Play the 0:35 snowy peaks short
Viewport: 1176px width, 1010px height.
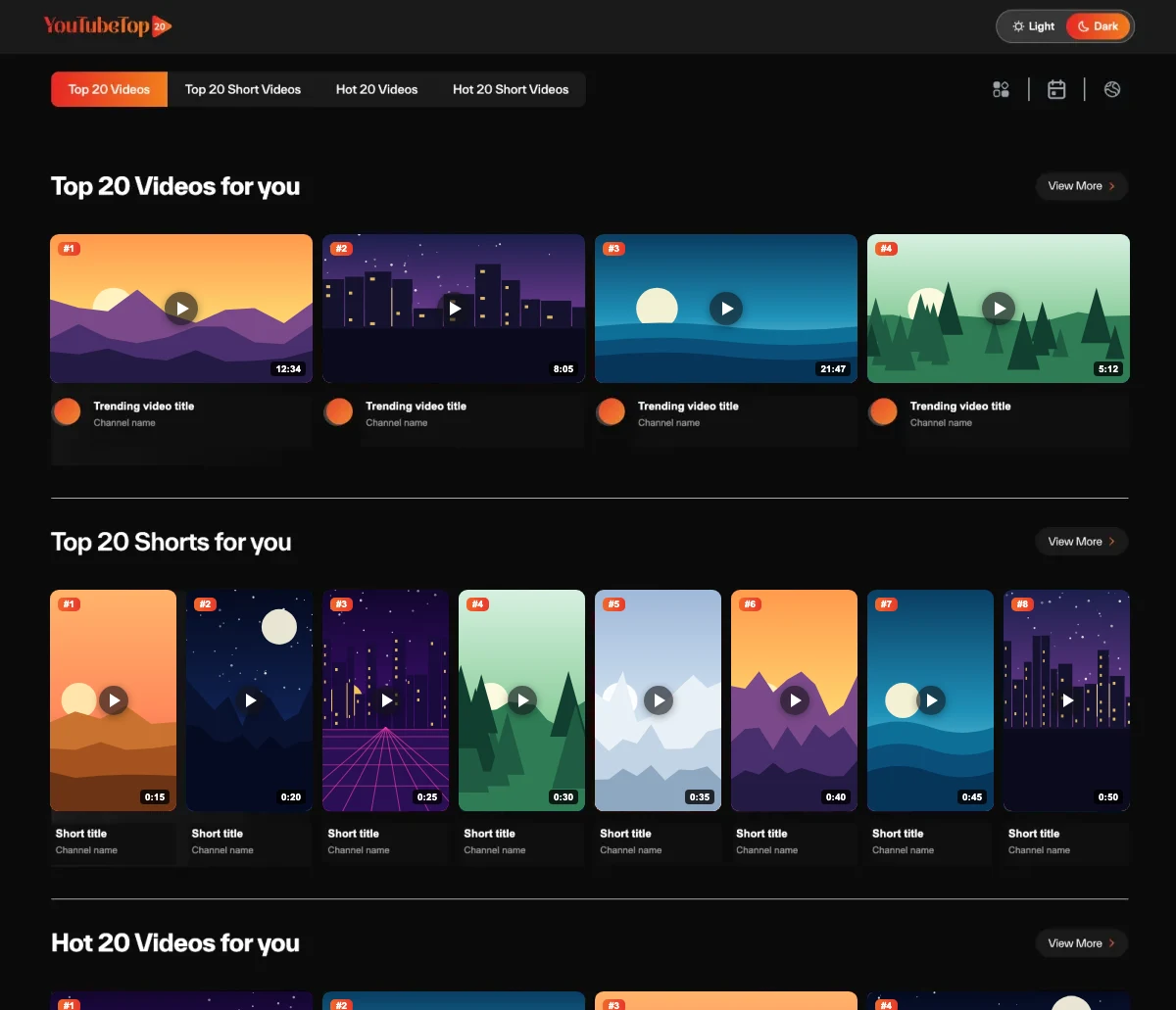coord(659,700)
